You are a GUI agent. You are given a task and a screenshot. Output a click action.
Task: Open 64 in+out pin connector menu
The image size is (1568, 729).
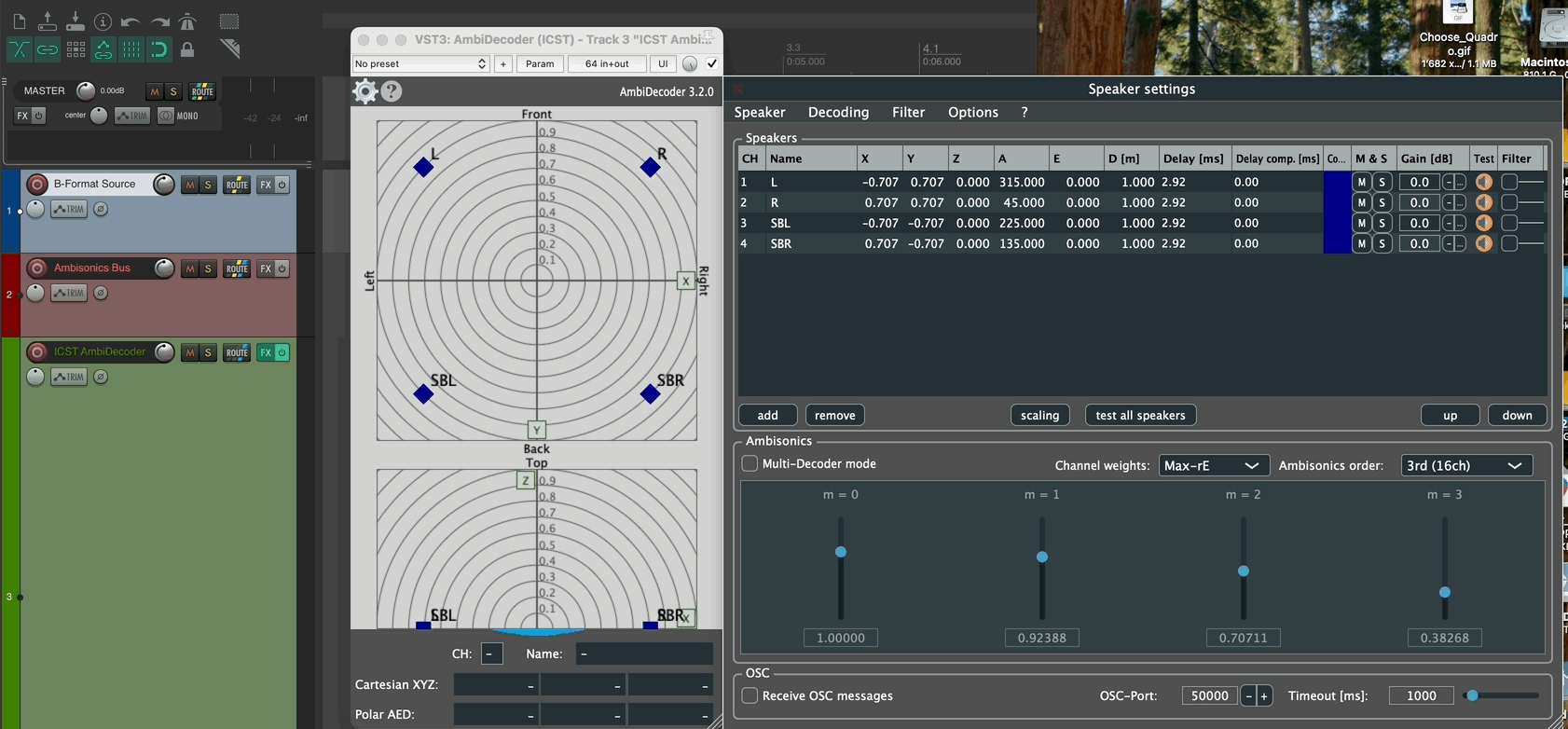coord(607,63)
